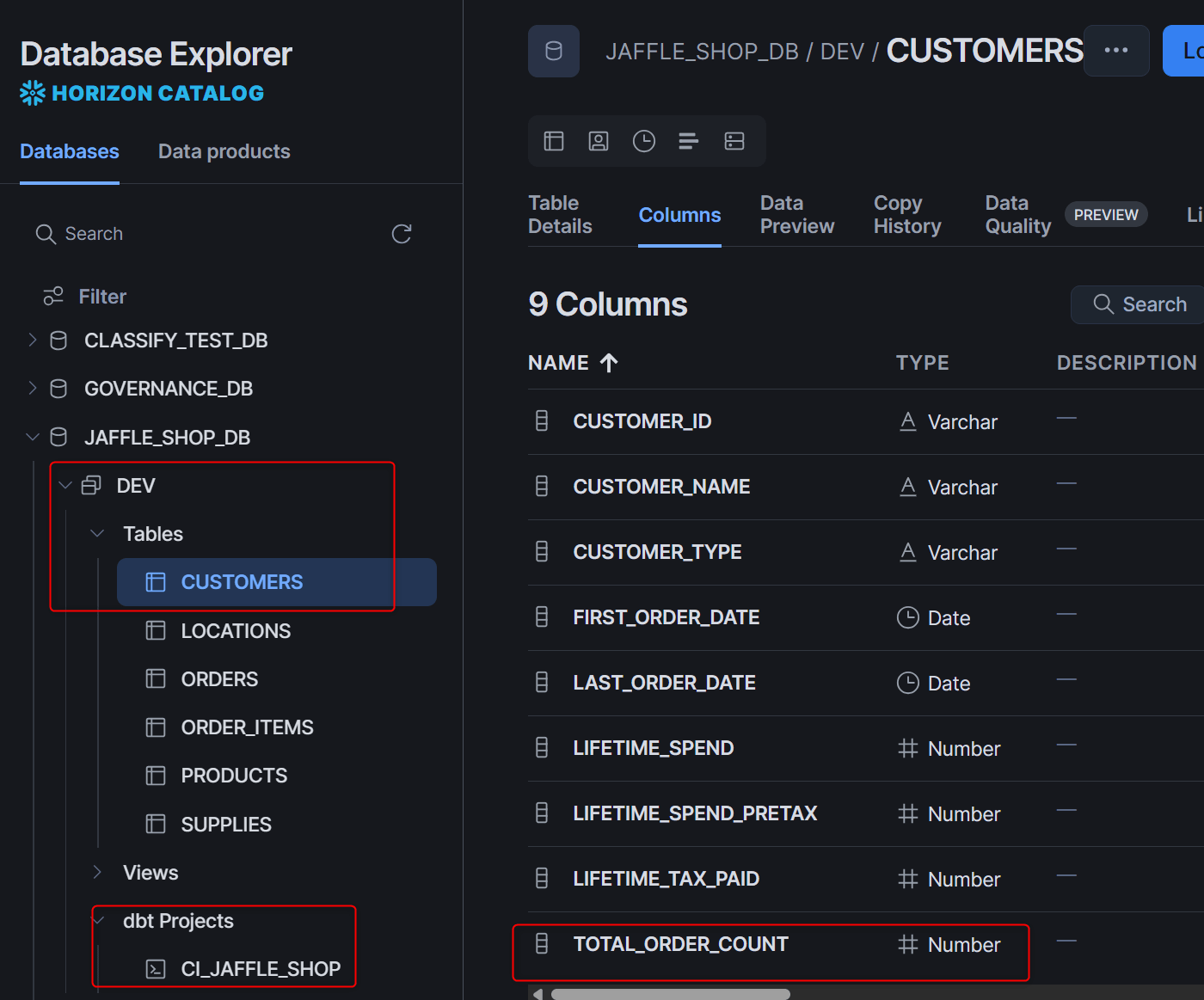Collapse the JAFFLE_SHOP_DB database

33,437
